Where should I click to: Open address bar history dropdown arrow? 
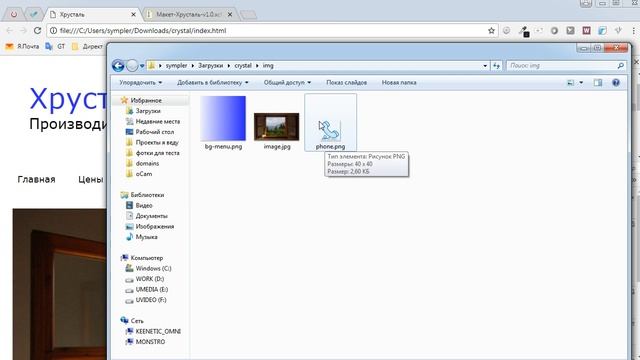(485, 66)
